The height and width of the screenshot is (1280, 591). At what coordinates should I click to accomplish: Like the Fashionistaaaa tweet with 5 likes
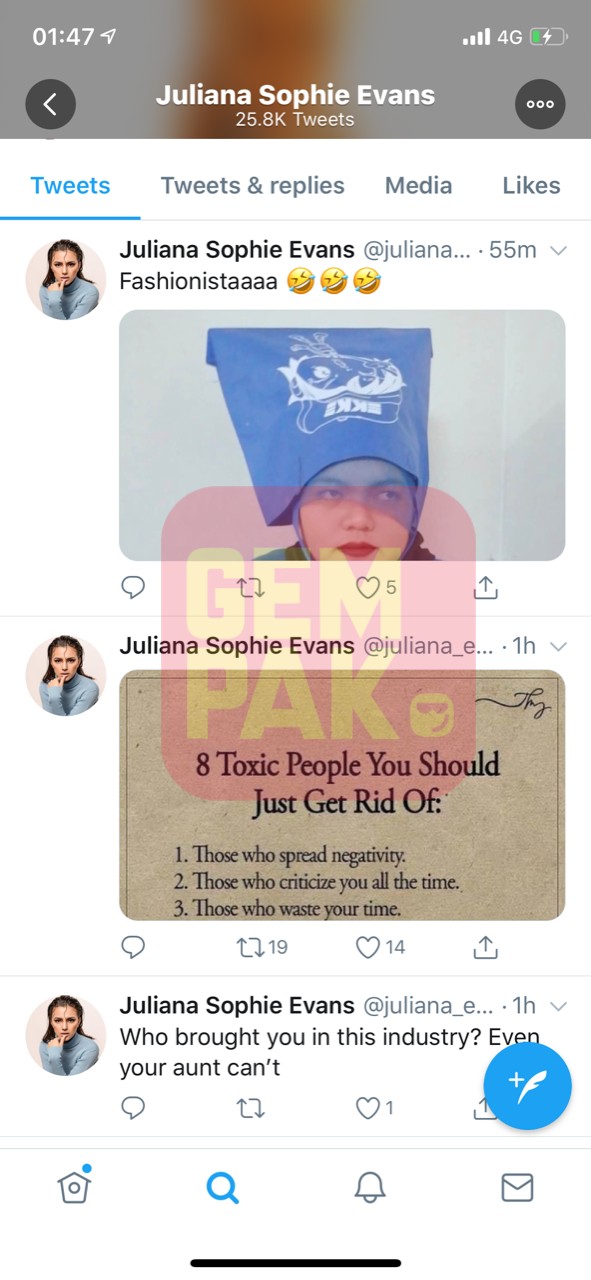click(376, 588)
